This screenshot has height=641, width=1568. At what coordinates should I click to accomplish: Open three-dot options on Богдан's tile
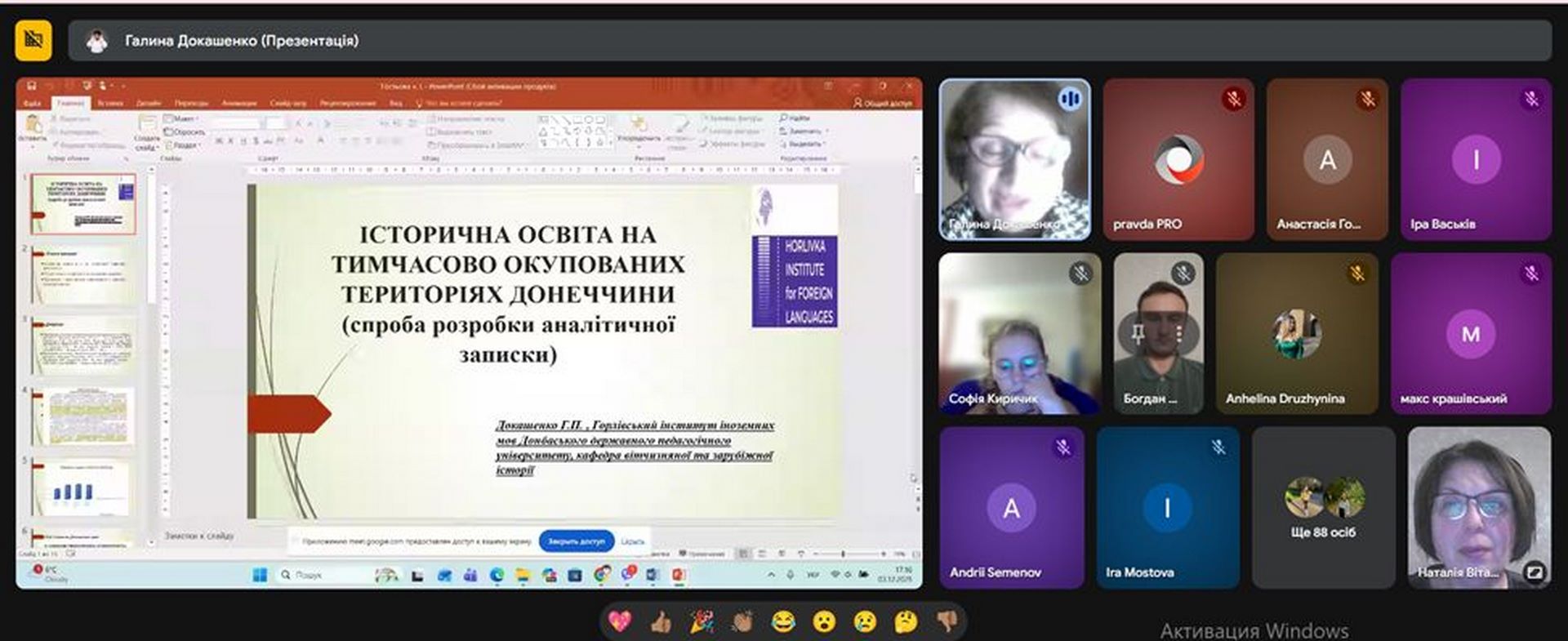point(1180,332)
